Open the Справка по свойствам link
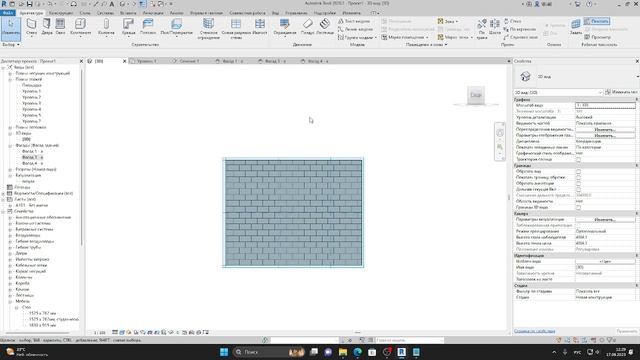640x360 pixels. [534, 331]
